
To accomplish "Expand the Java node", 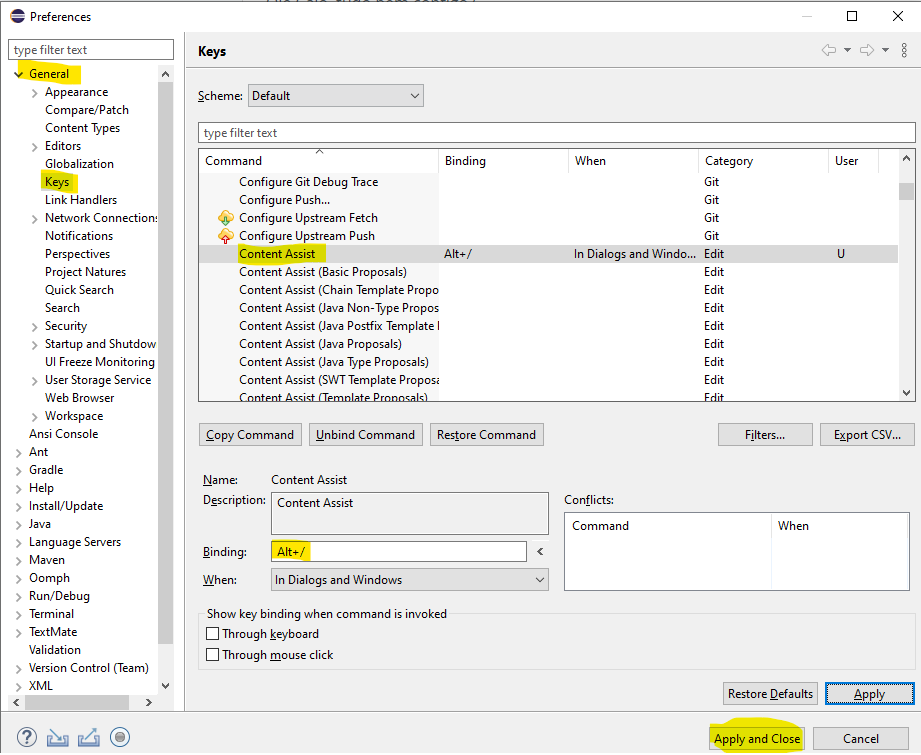I will pos(19,525).
